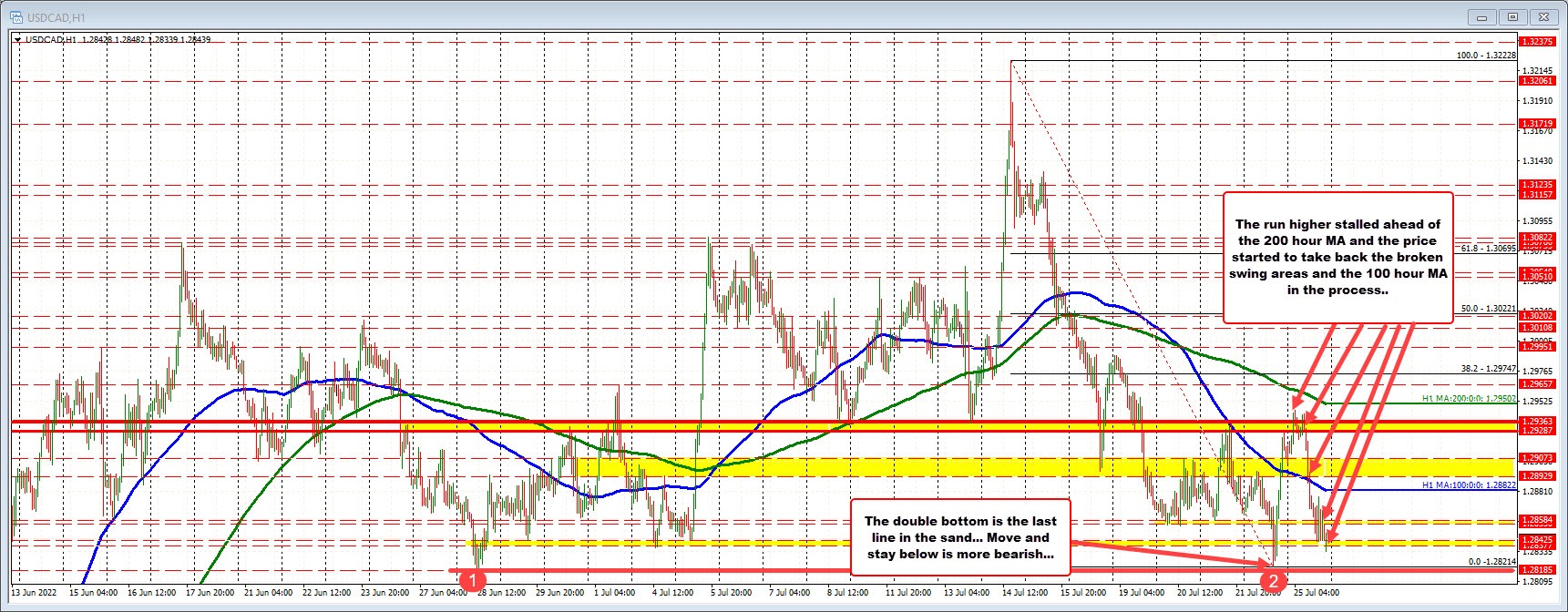Click the red 1.29073 price tag
Image resolution: width=1568 pixels, height=612 pixels.
pyautogui.click(x=1538, y=457)
